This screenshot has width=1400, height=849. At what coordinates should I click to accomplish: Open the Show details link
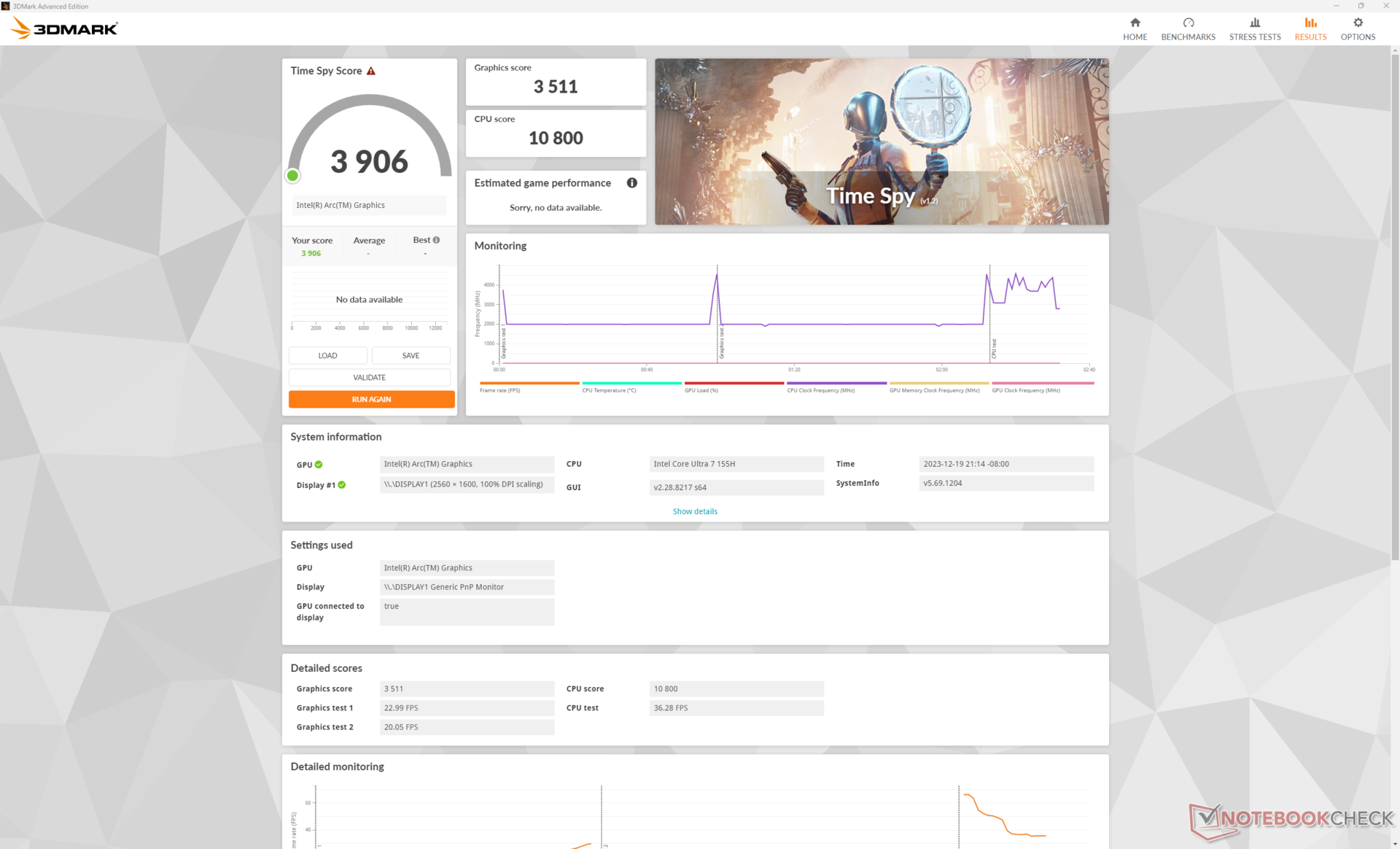(695, 511)
